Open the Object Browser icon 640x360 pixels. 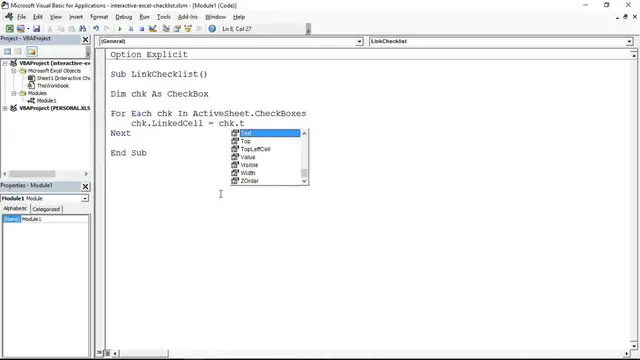pyautogui.click(x=188, y=29)
